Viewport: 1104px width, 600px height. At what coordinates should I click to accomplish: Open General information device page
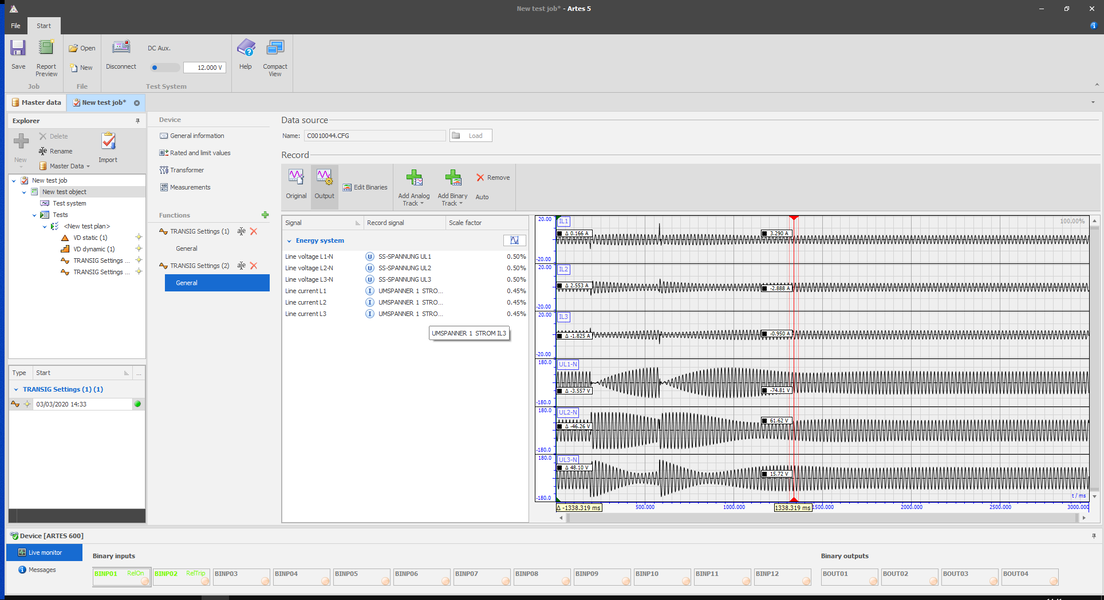(192, 136)
